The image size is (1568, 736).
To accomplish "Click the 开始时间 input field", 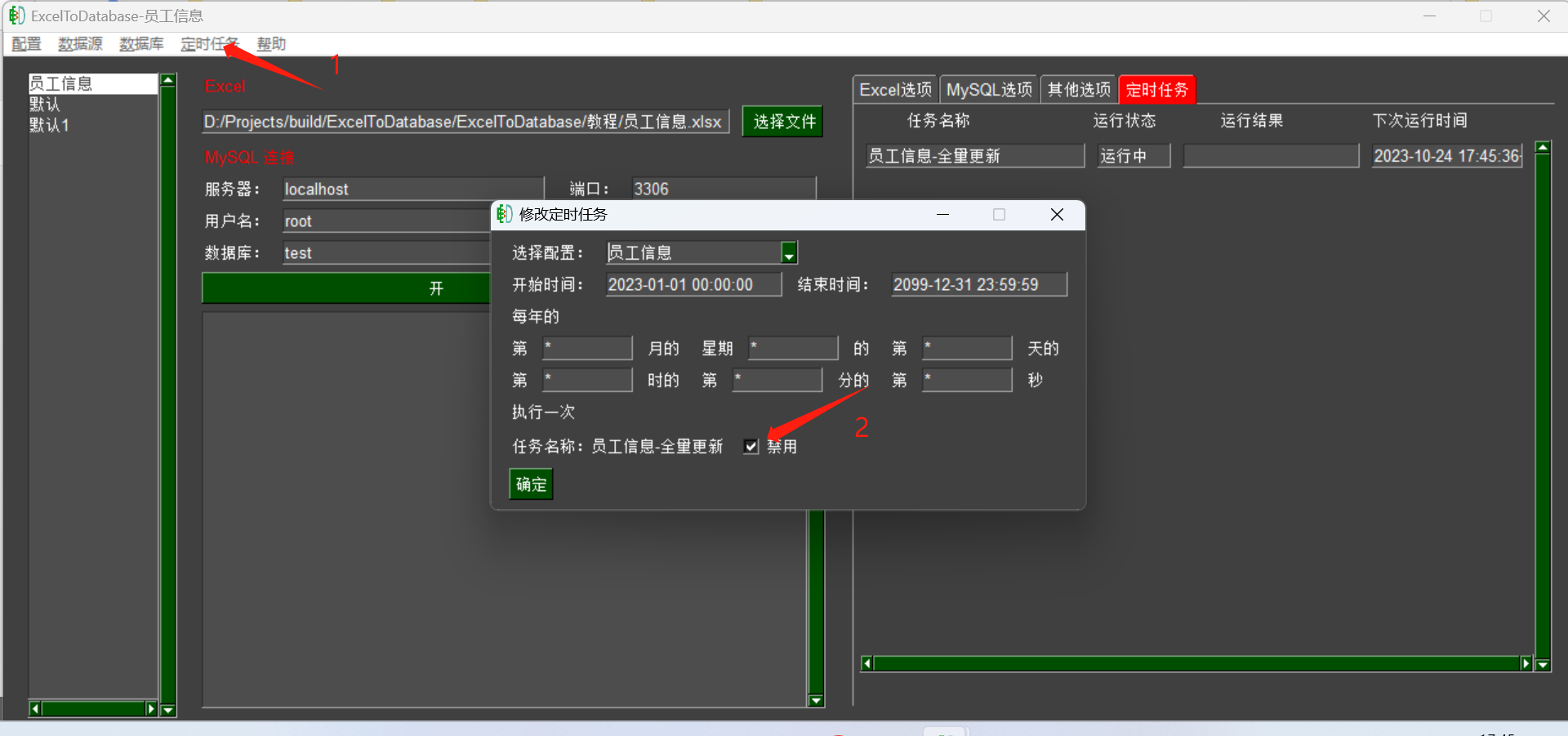I will pos(693,283).
